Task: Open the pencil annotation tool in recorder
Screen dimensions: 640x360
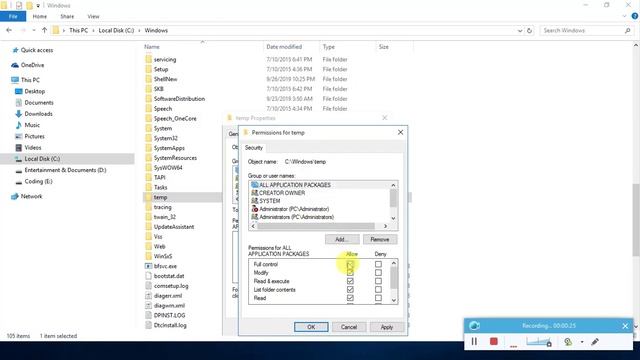Action: 595,342
